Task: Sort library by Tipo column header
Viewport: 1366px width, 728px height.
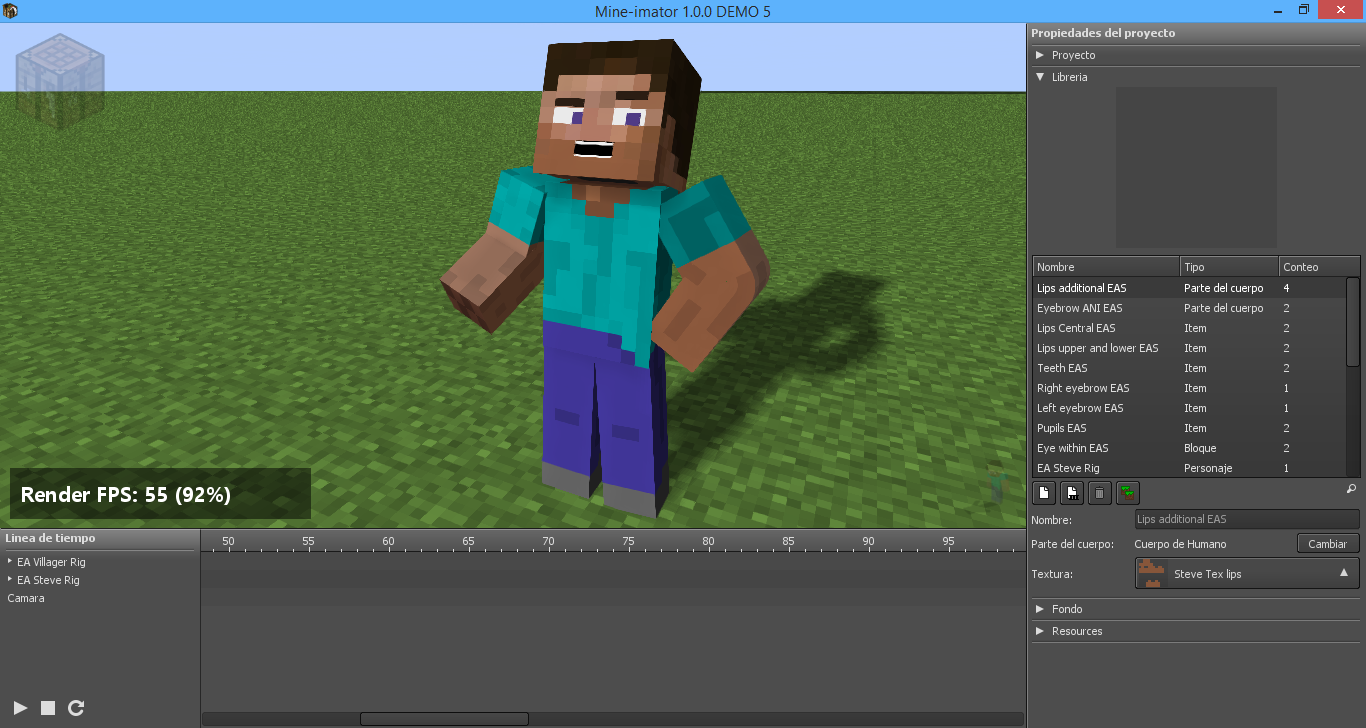Action: pos(1230,267)
